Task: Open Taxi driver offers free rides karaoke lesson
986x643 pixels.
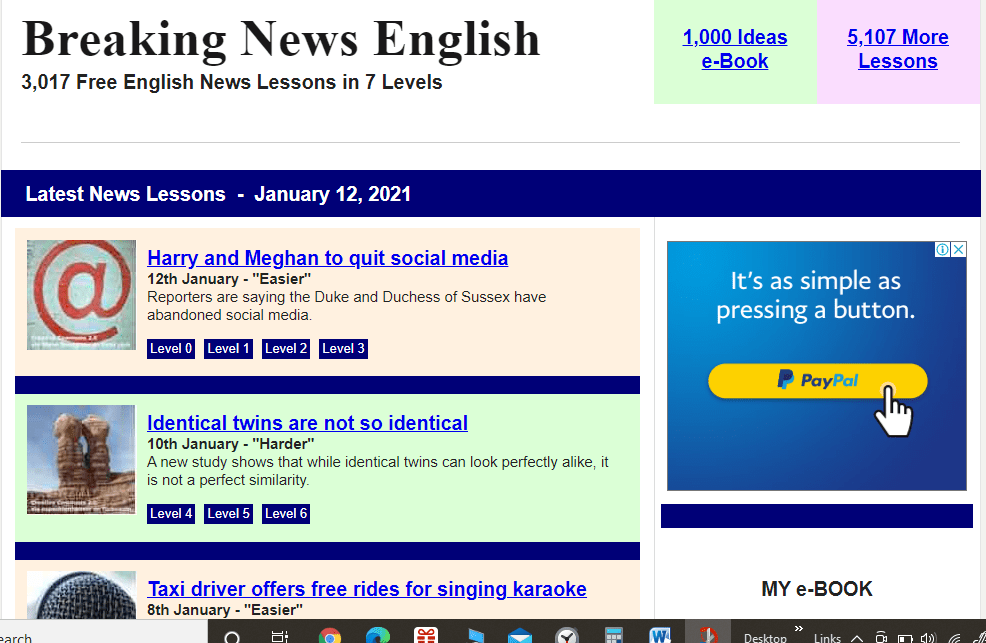Action: (367, 589)
